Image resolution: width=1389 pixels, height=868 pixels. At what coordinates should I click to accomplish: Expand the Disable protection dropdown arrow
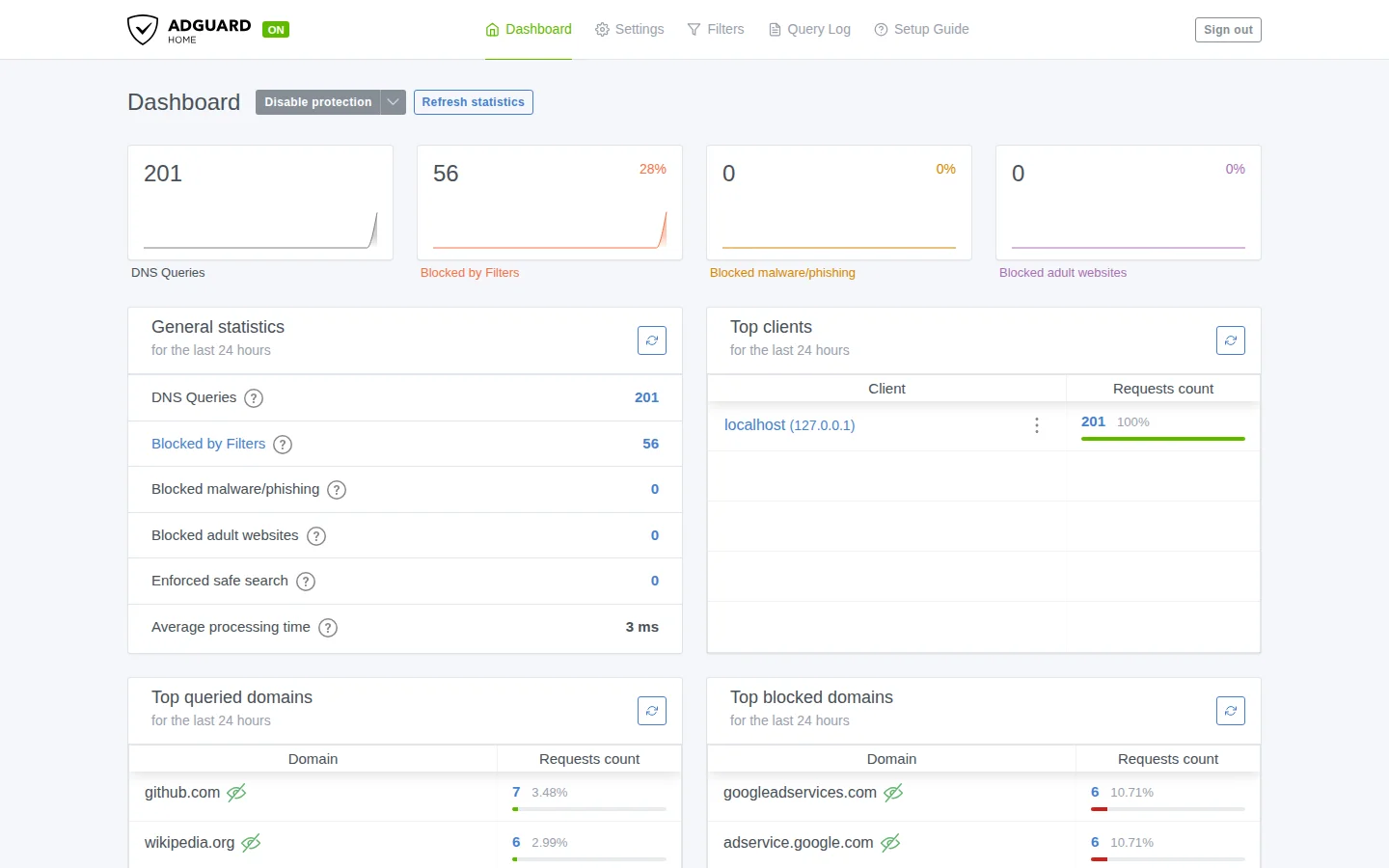[x=393, y=102]
